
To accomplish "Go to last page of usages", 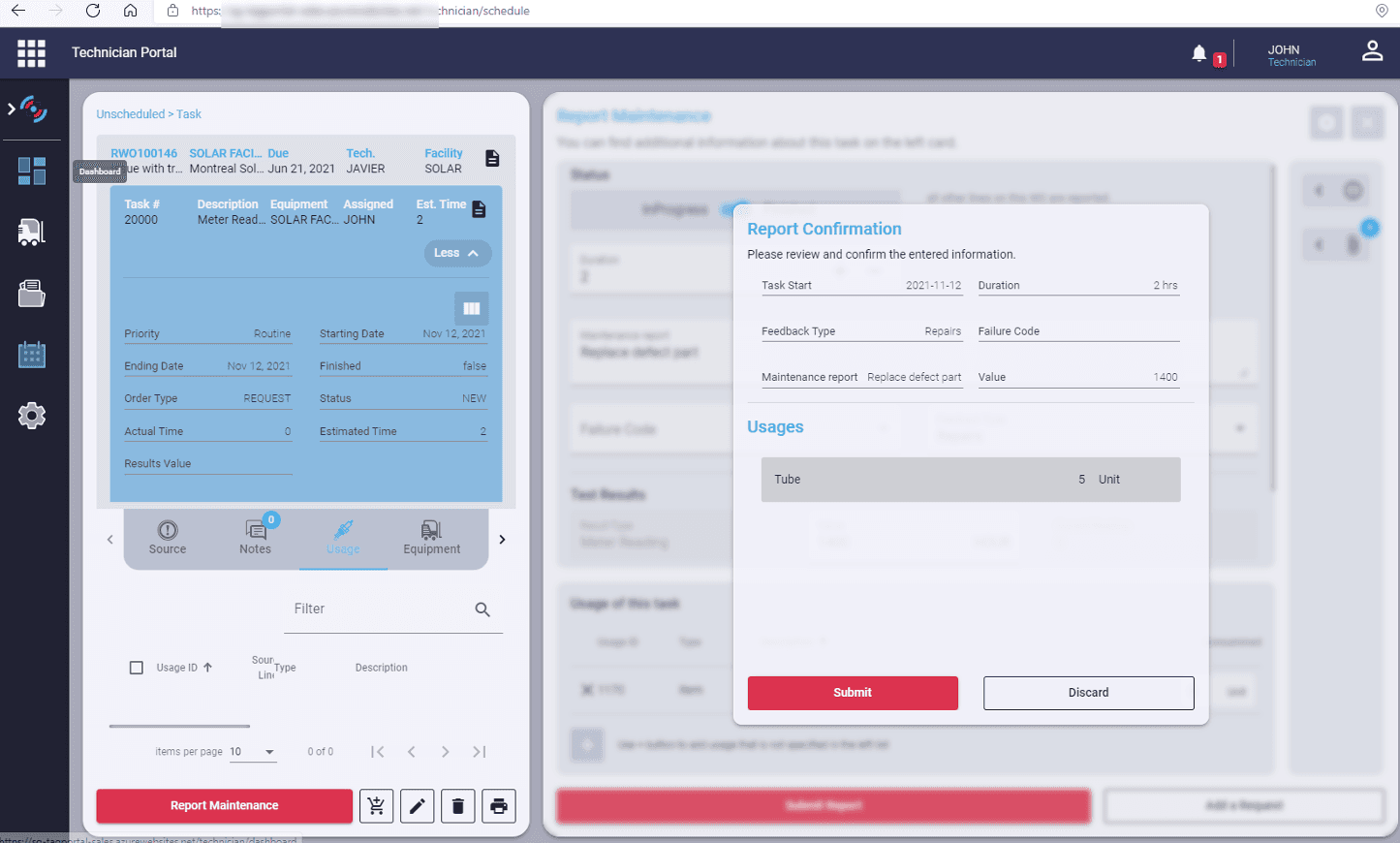I will click(x=479, y=752).
